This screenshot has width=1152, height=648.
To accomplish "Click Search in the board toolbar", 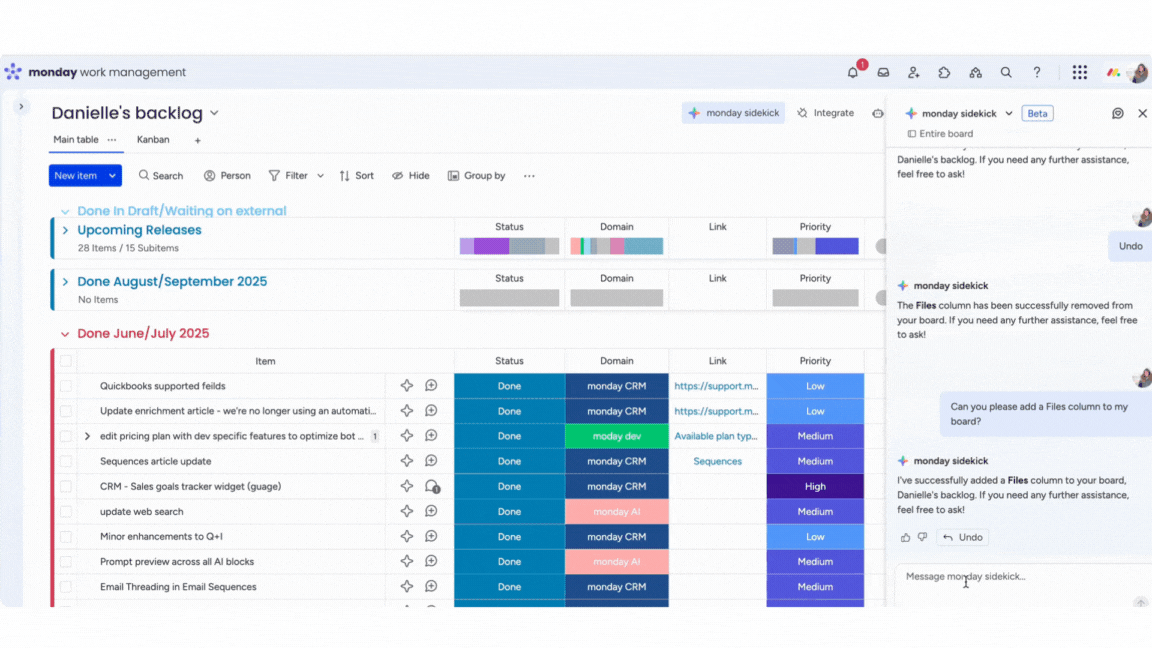I will click(x=161, y=176).
